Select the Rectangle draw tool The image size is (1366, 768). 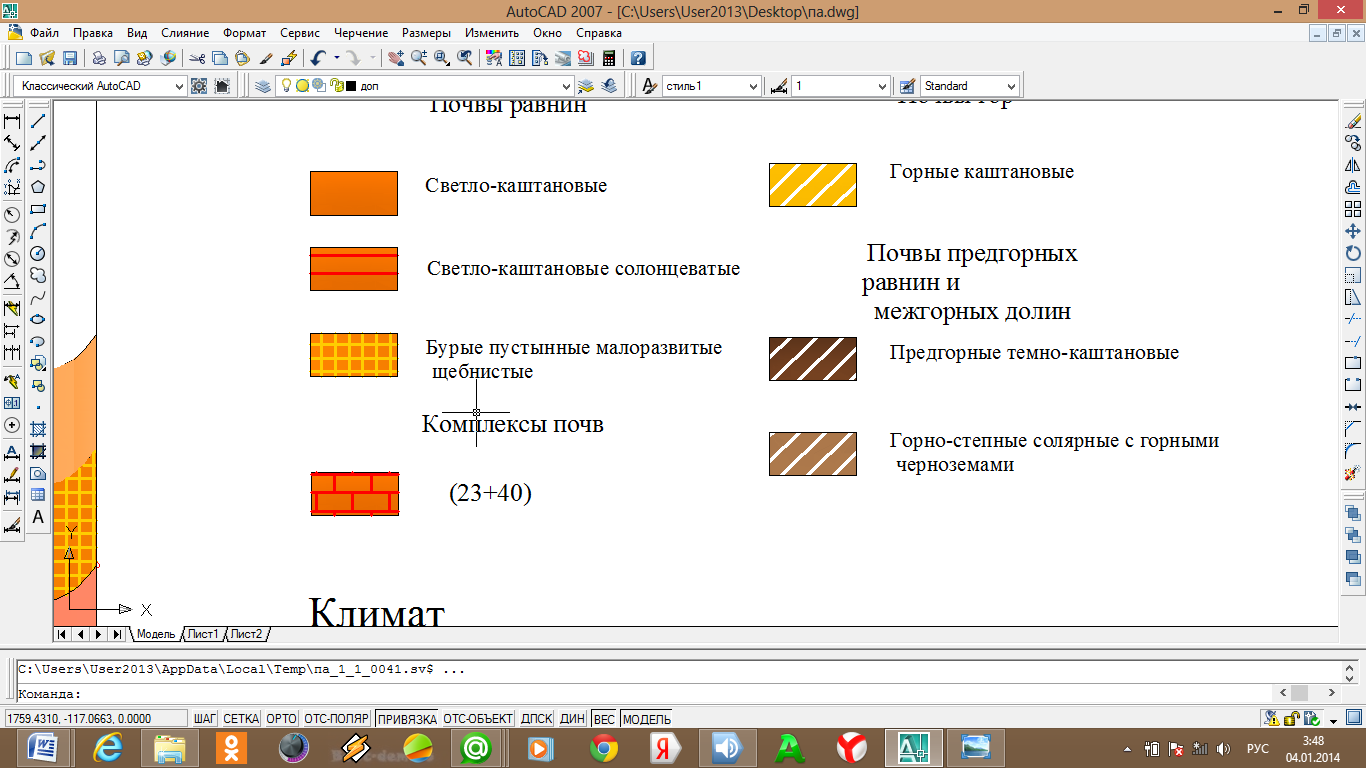pos(38,209)
